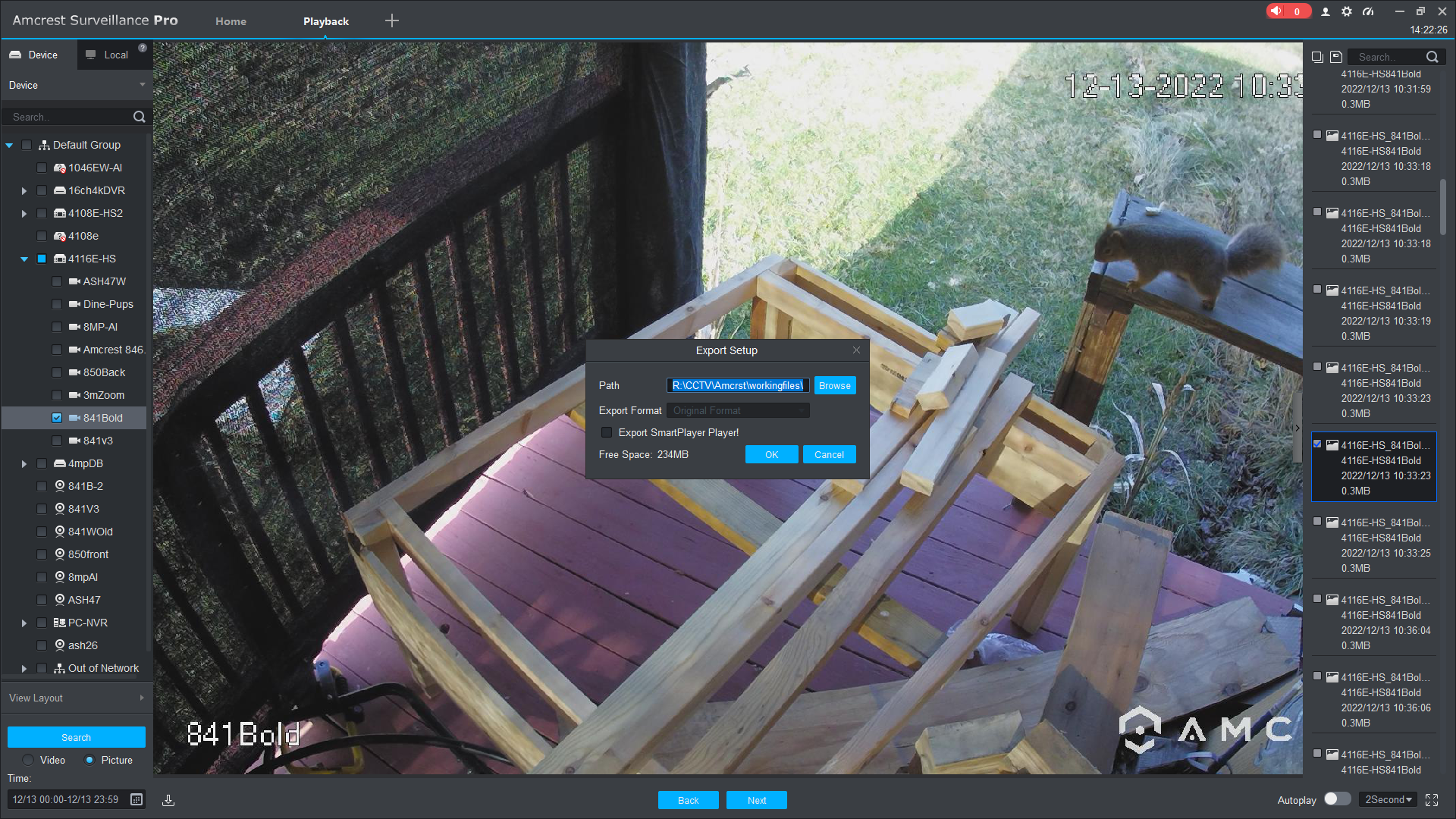This screenshot has width=1456, height=819.
Task: Click the device Search input field
Action: pos(68,117)
